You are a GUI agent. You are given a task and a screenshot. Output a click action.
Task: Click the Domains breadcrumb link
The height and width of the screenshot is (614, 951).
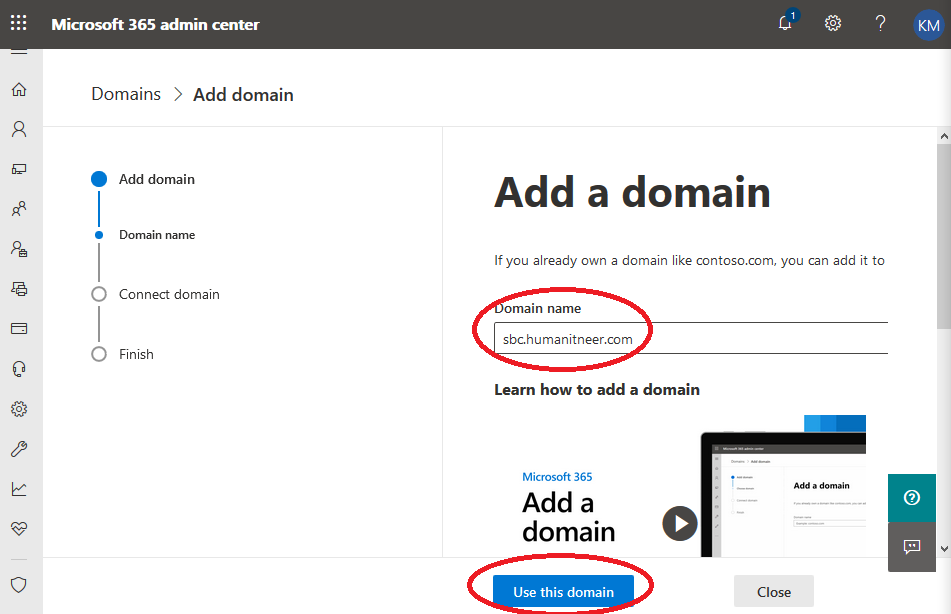pos(126,94)
